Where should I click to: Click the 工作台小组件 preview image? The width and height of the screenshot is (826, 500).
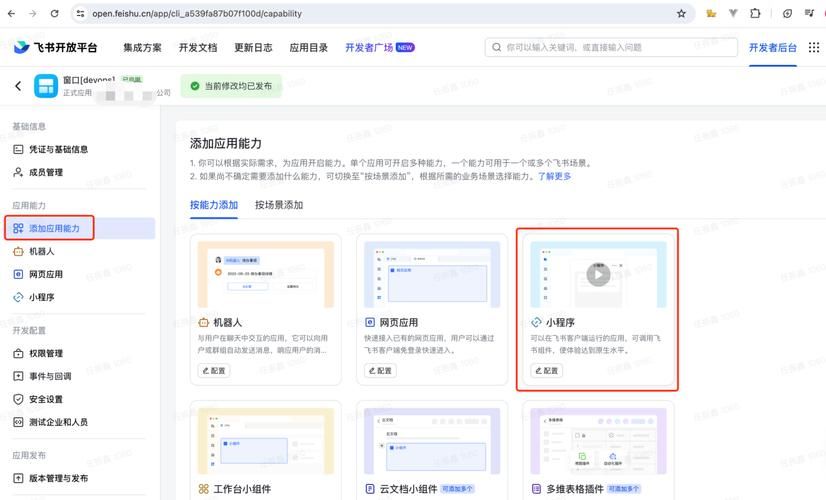266,441
